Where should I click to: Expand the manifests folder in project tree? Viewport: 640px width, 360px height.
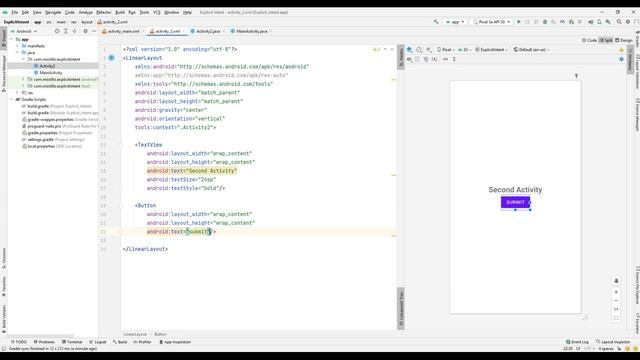tap(18, 46)
